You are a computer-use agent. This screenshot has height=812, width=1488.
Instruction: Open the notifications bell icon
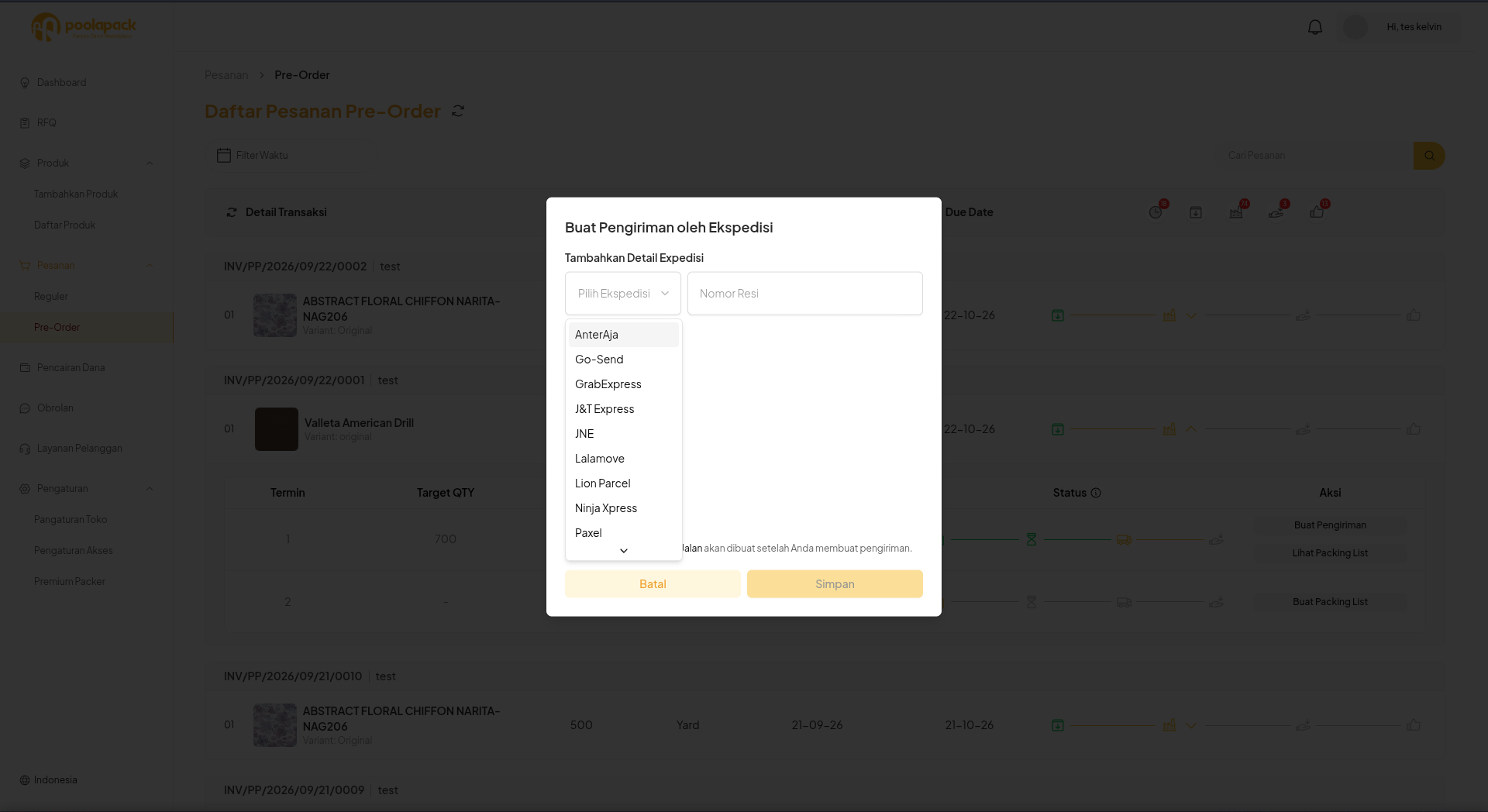point(1315,27)
